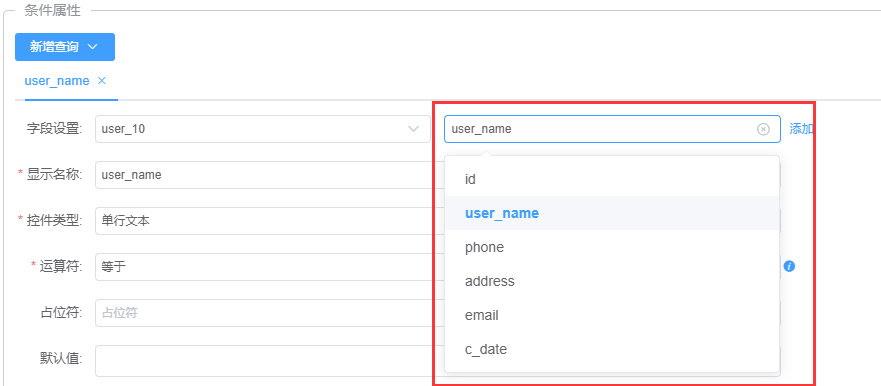Screen dimensions: 881x386
Task: Click the blue info icon beside 运算符
Action: click(x=789, y=266)
